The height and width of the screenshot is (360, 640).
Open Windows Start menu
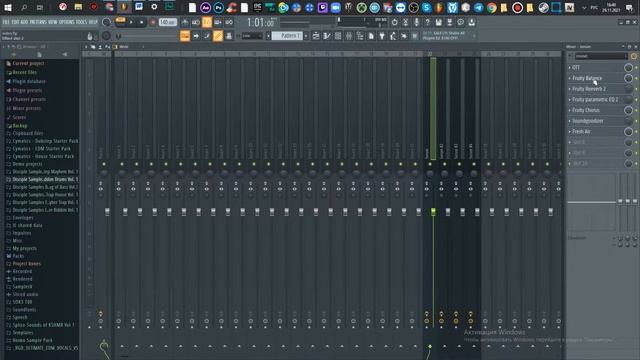coord(8,7)
